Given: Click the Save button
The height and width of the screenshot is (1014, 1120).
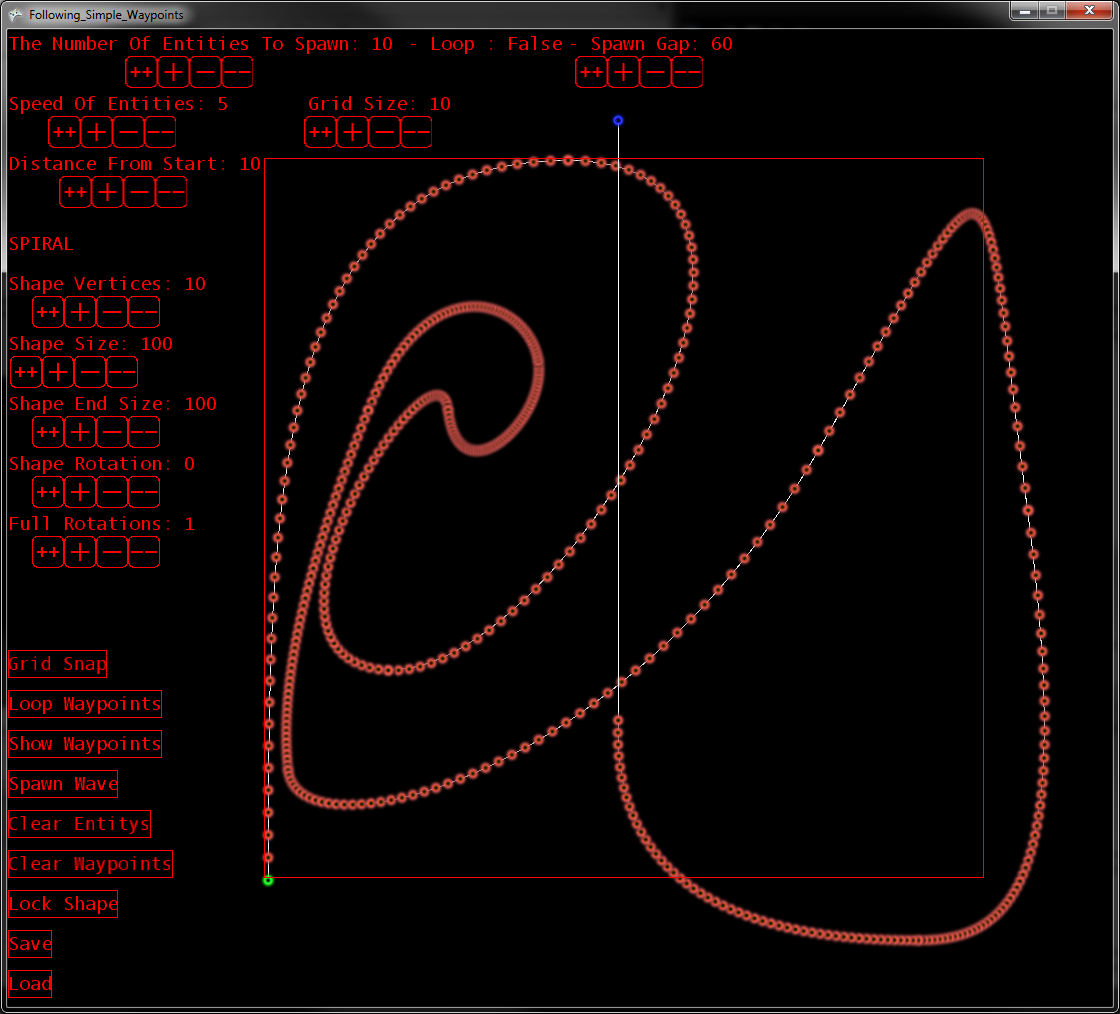Looking at the screenshot, I should 30,944.
